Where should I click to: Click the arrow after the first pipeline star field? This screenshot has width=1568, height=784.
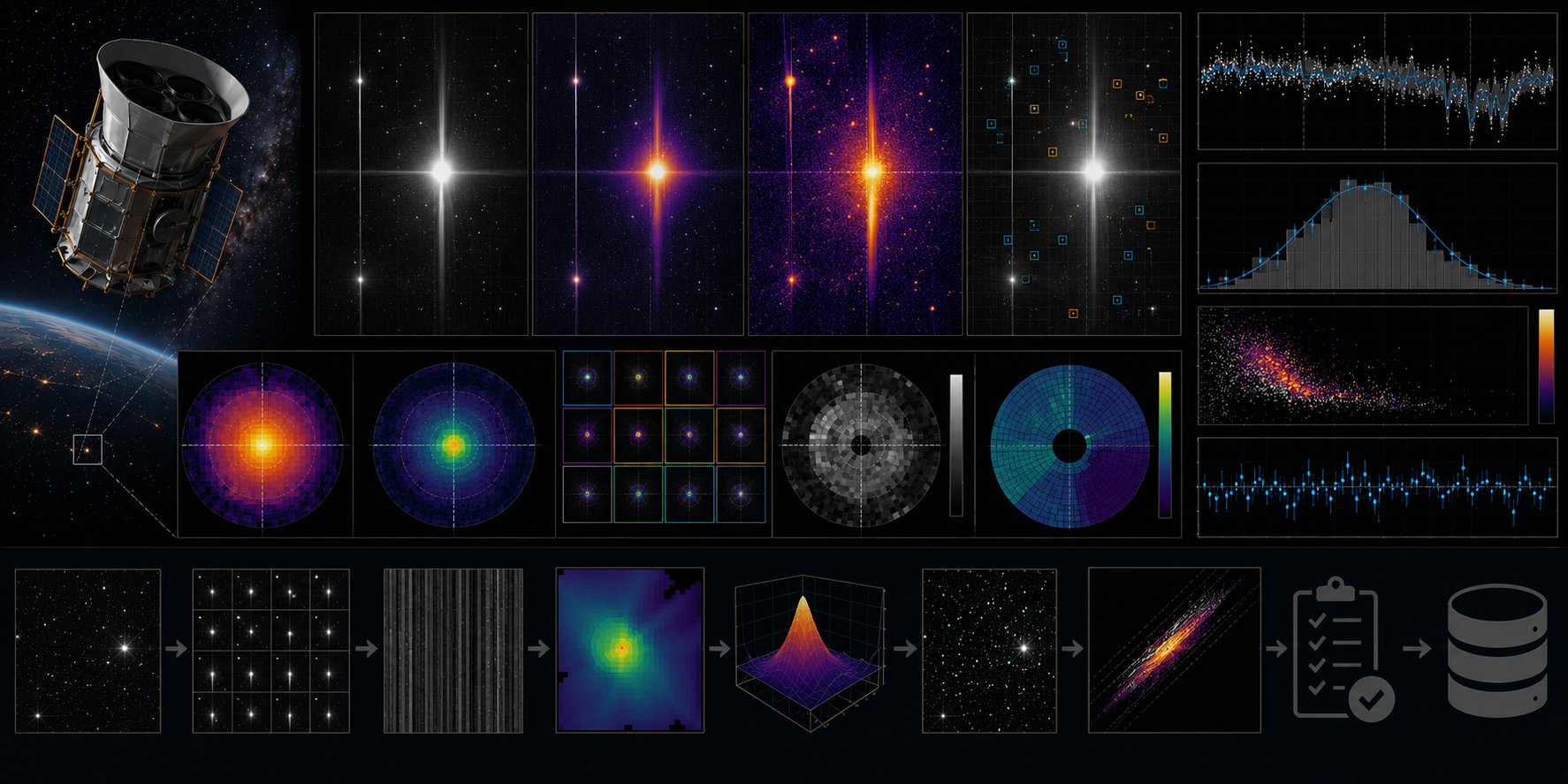[177, 649]
